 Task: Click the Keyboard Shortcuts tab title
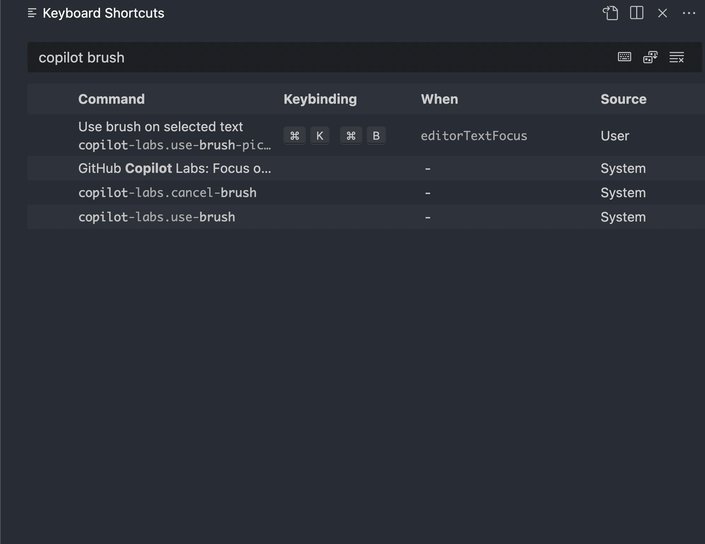103,13
